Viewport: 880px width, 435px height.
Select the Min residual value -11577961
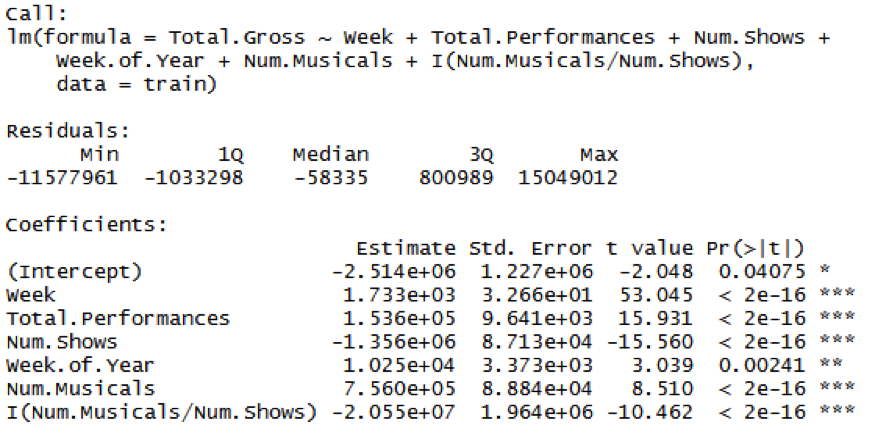(x=62, y=178)
